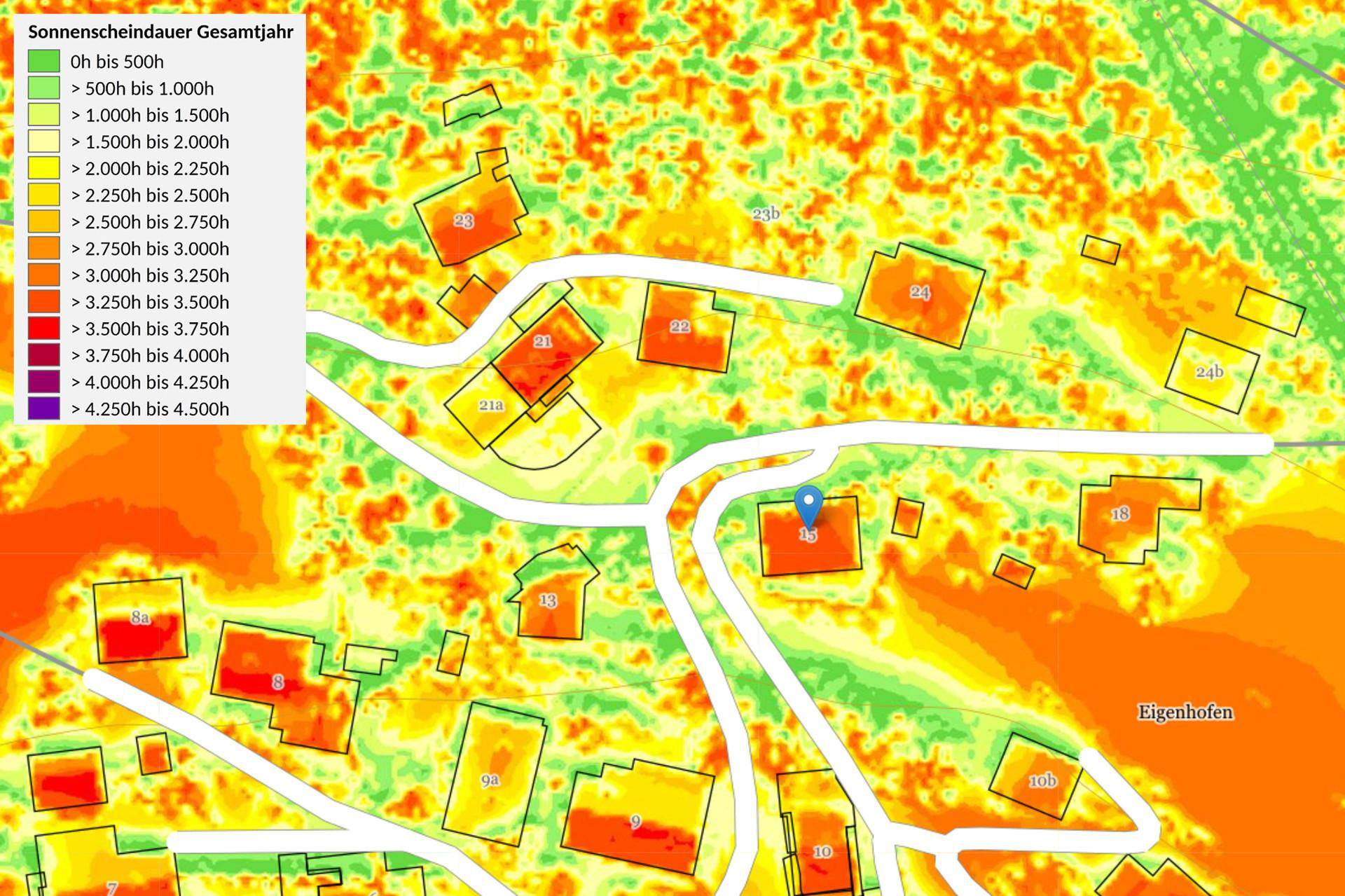Click the Sonnenscheindauer Gesamtjahr legend title

[160, 32]
